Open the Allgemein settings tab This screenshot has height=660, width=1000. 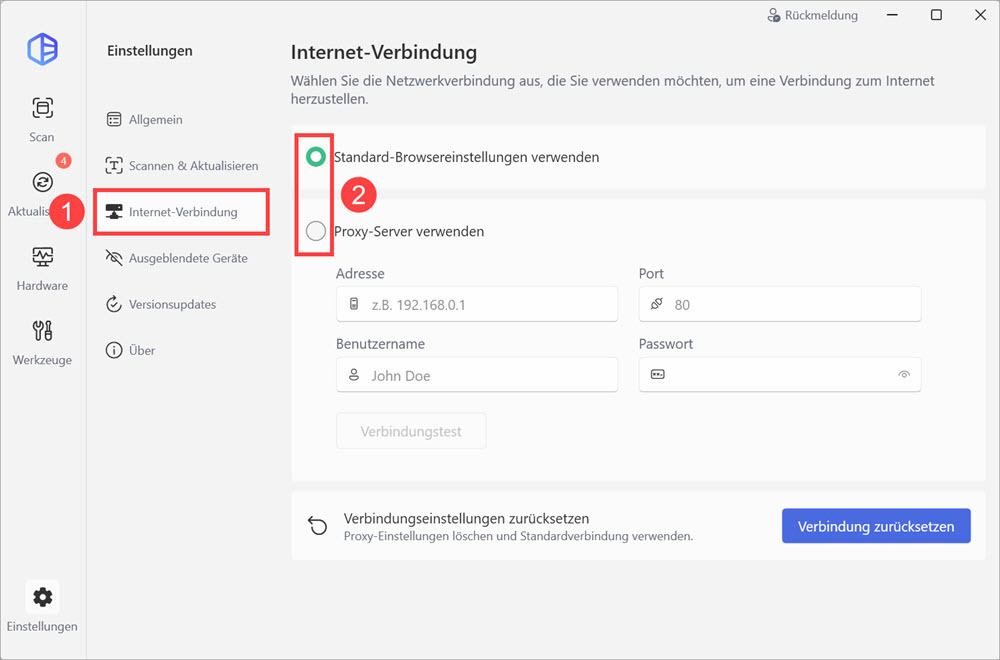pyautogui.click(x=155, y=120)
